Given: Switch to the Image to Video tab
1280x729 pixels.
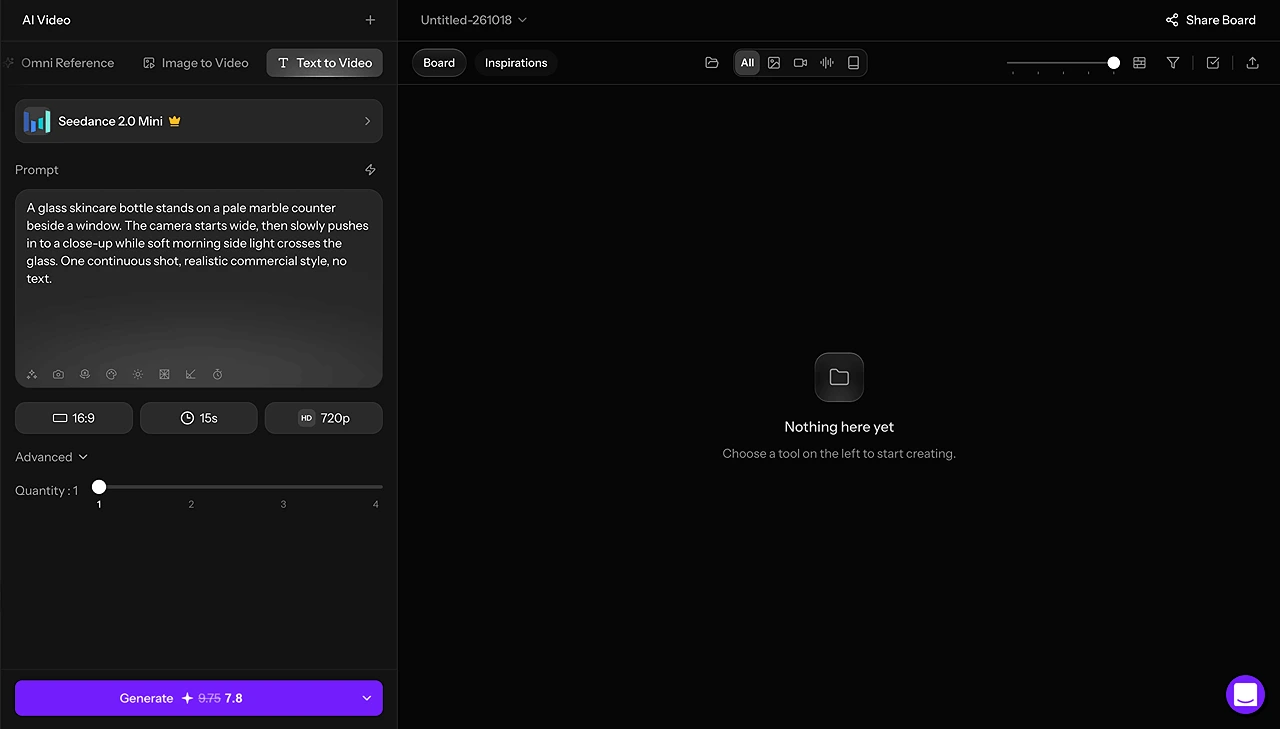Looking at the screenshot, I should pos(195,63).
